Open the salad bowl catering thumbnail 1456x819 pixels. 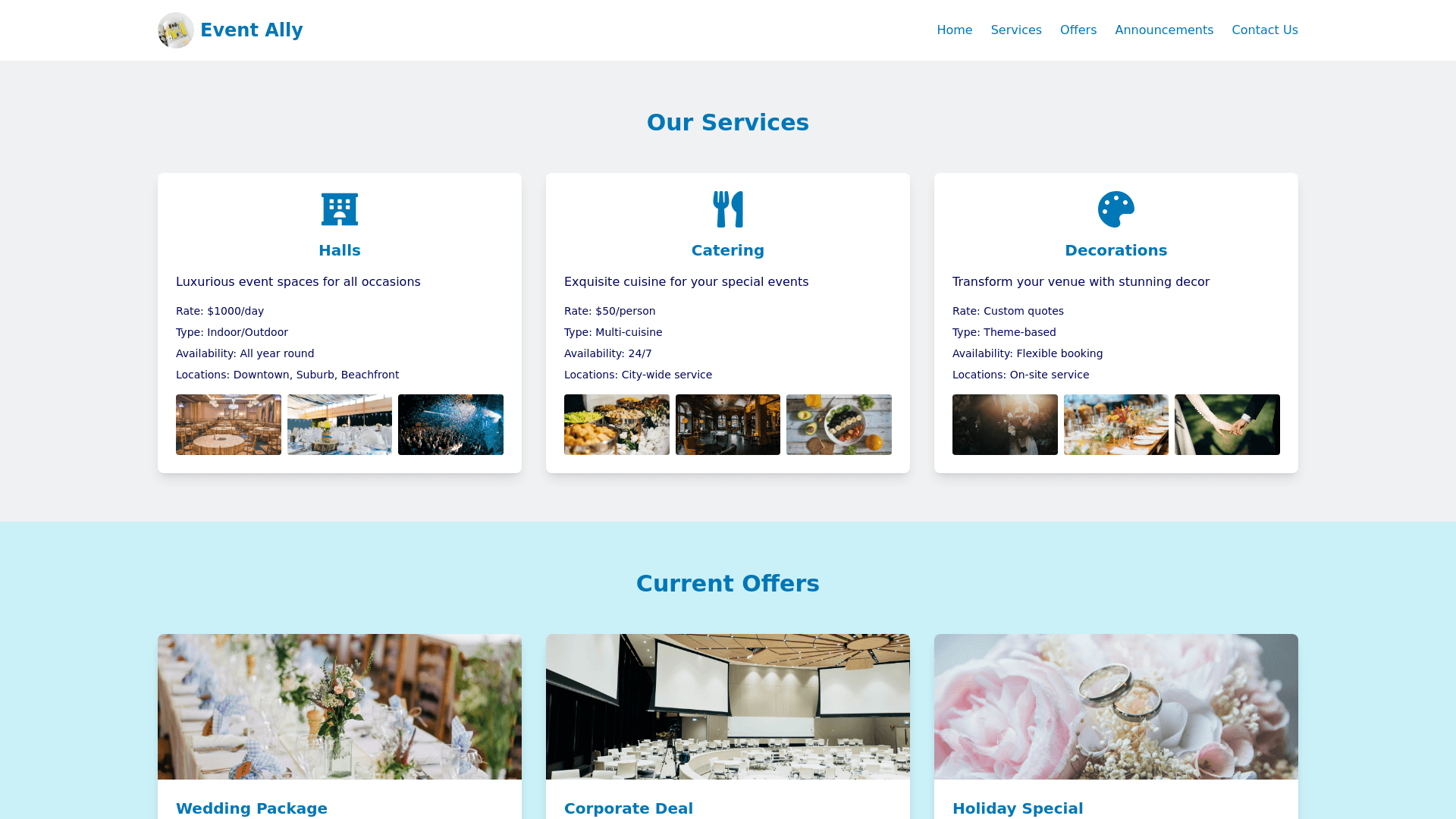(839, 425)
